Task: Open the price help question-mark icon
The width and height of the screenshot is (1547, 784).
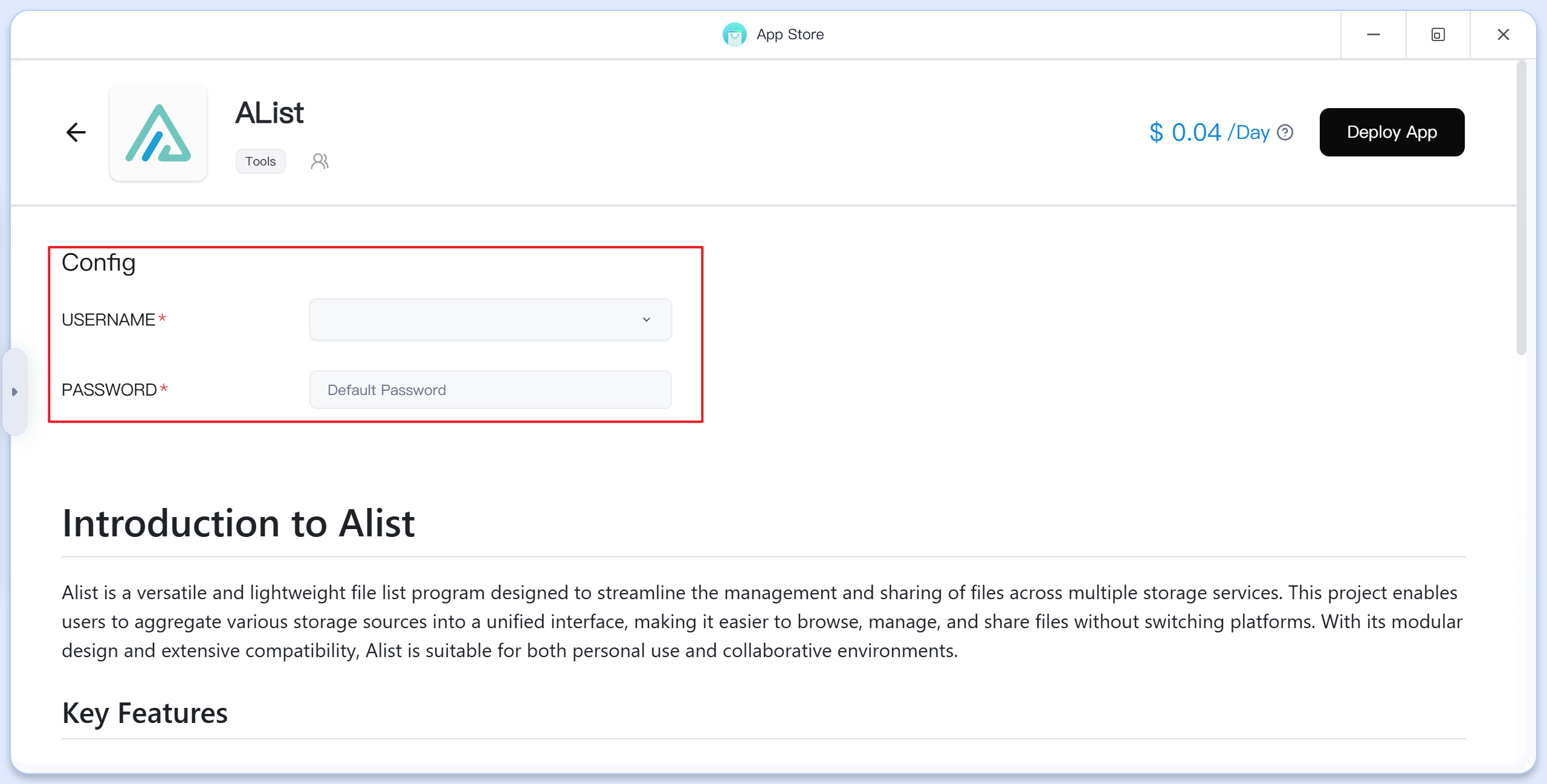Action: [1285, 132]
